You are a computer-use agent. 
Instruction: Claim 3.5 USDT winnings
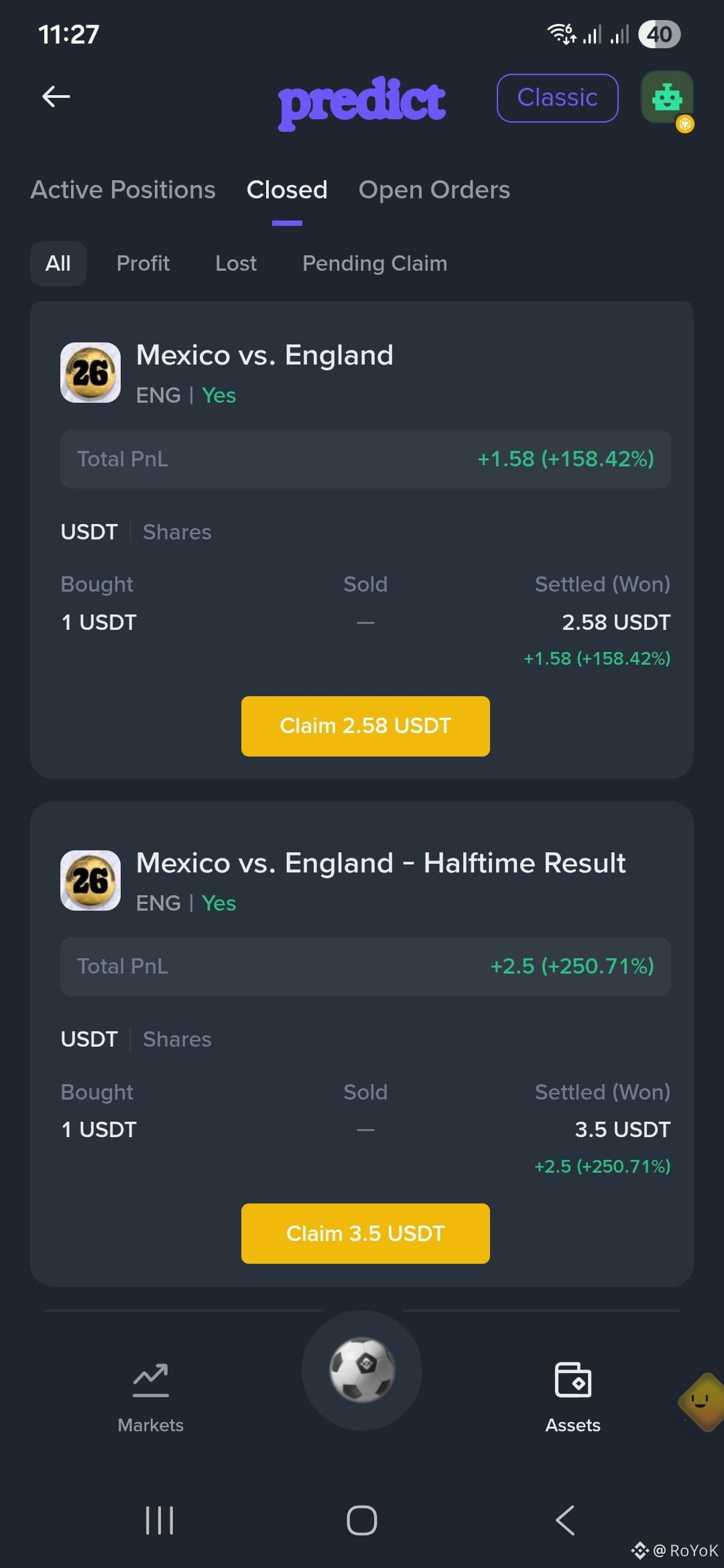365,1234
